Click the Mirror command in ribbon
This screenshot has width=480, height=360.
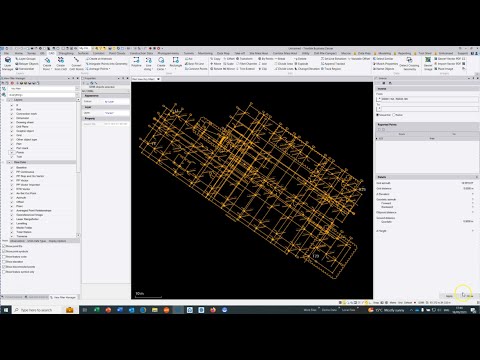(x=229, y=69)
